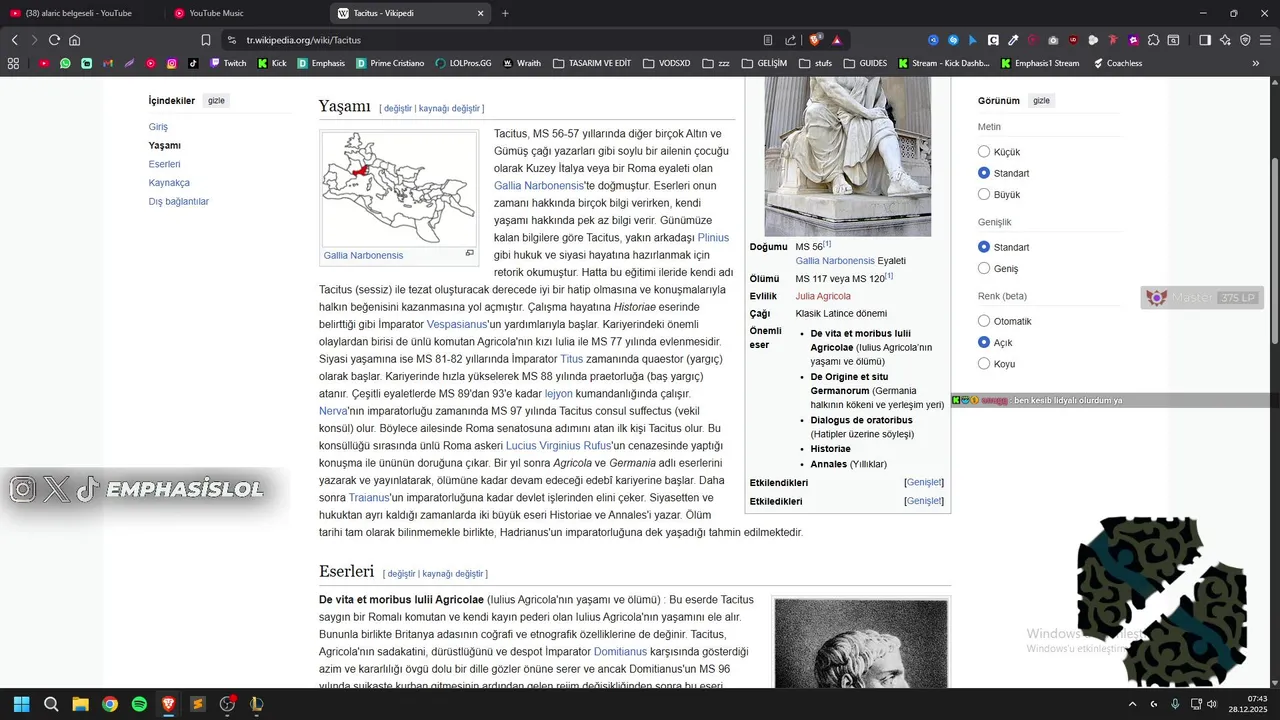Show hidden system tray icons
Viewport: 1280px width, 720px height.
point(1132,704)
